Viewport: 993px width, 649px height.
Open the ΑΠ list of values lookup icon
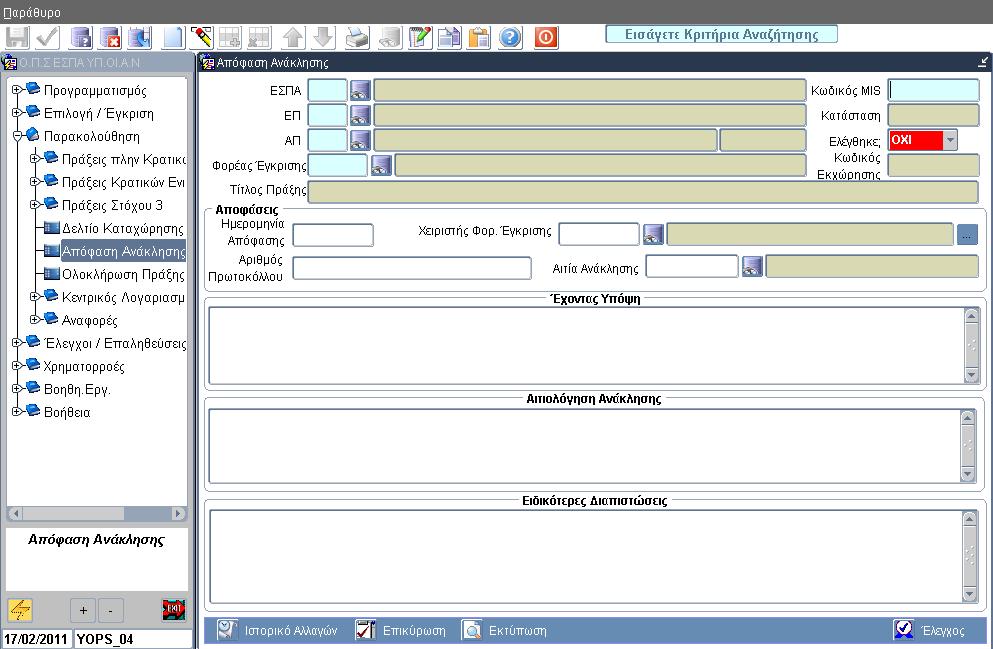click(360, 140)
